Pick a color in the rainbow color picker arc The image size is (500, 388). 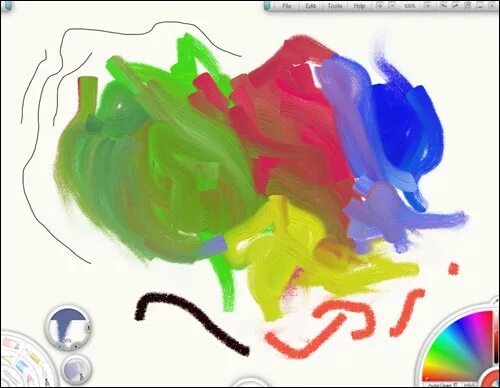462,347
